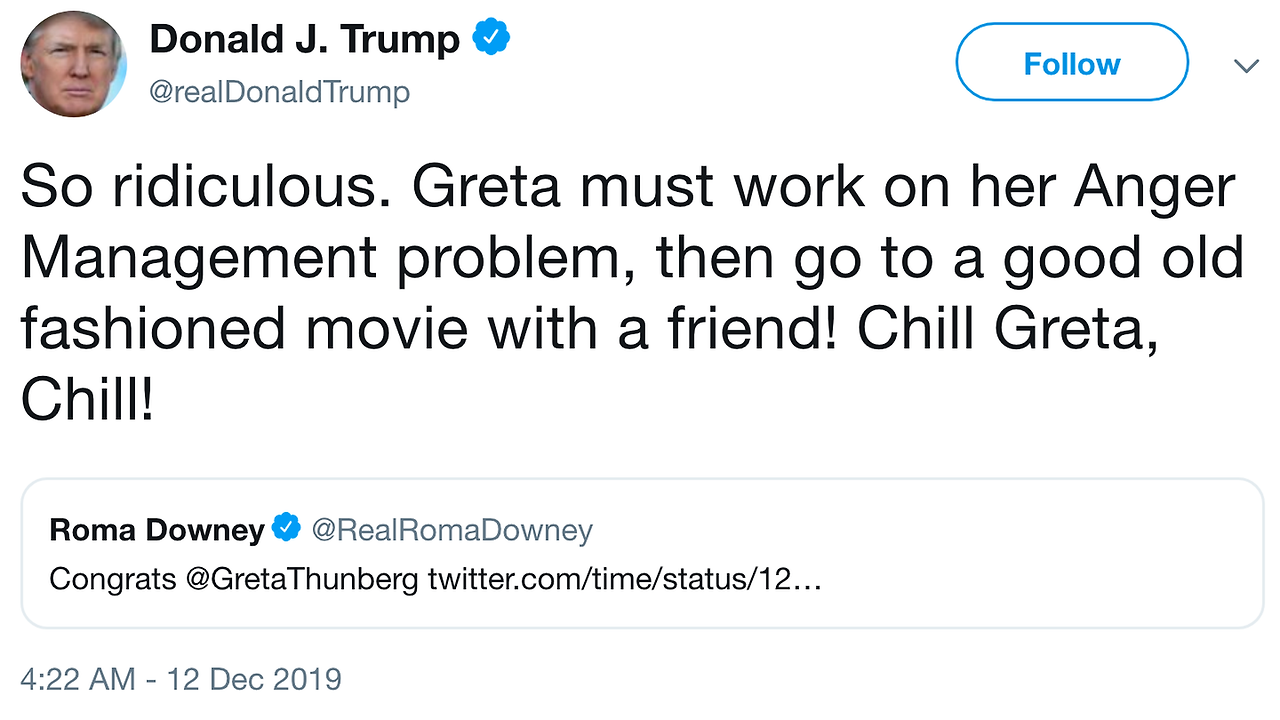Click the 4:22 AM - 12 Dec 2019 timestamp
Viewport: 1280px width, 720px height.
click(181, 680)
